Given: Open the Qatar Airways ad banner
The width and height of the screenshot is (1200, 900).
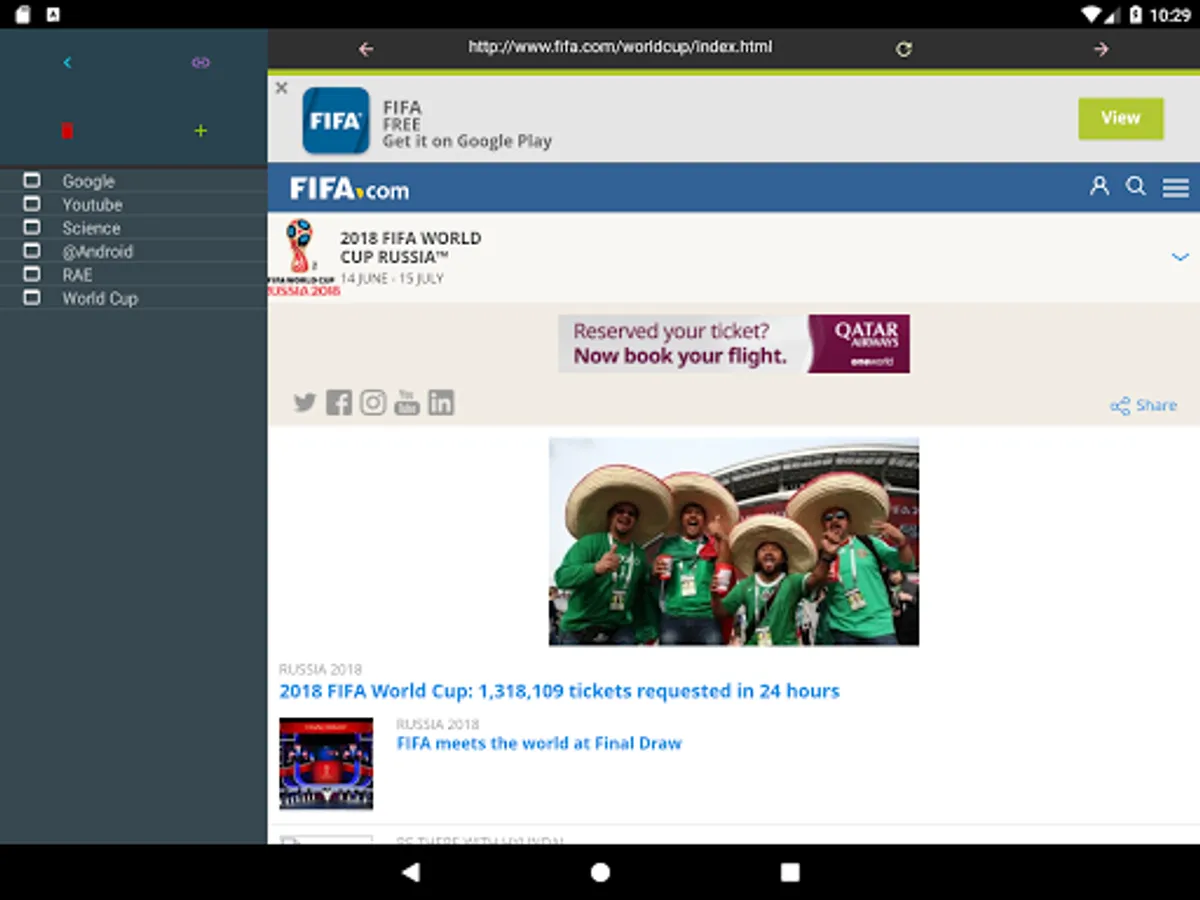Looking at the screenshot, I should [734, 344].
